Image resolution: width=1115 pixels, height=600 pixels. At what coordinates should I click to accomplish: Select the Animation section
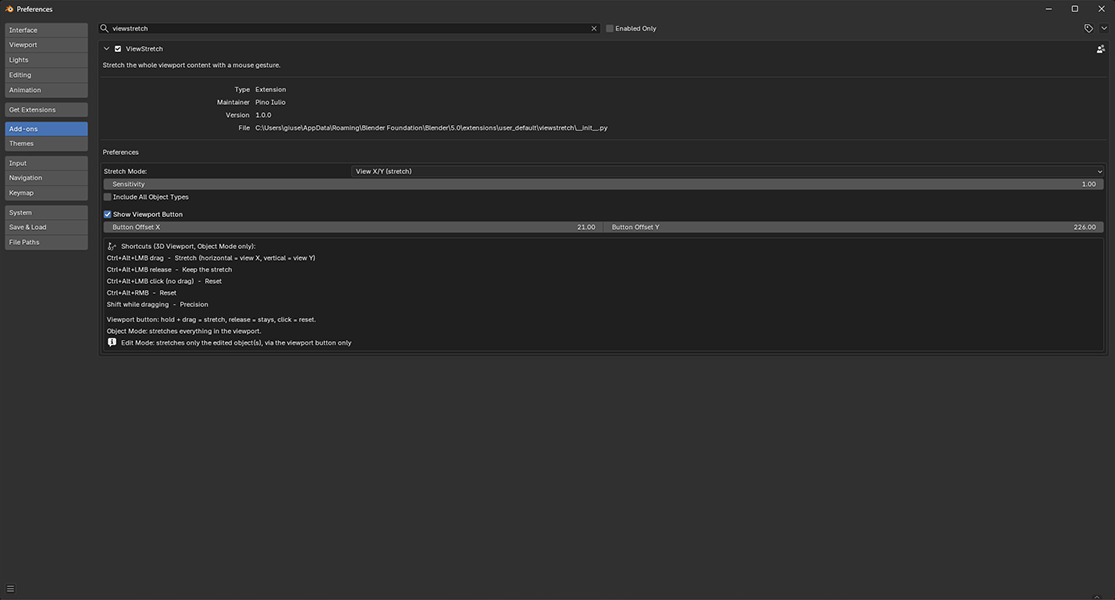46,90
